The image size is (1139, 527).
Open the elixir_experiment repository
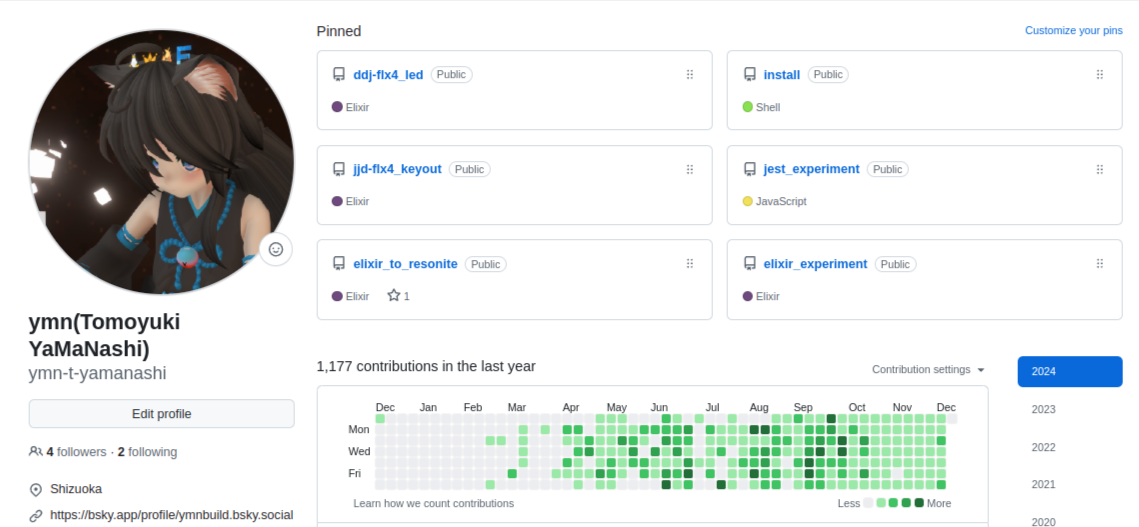tap(815, 263)
